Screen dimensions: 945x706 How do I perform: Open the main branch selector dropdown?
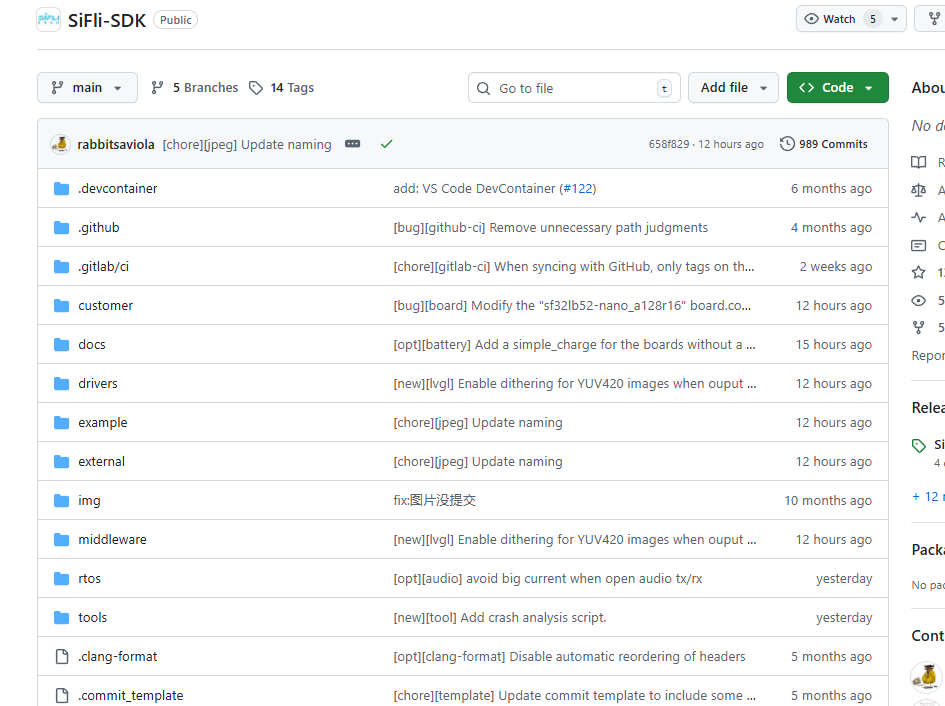(x=87, y=88)
